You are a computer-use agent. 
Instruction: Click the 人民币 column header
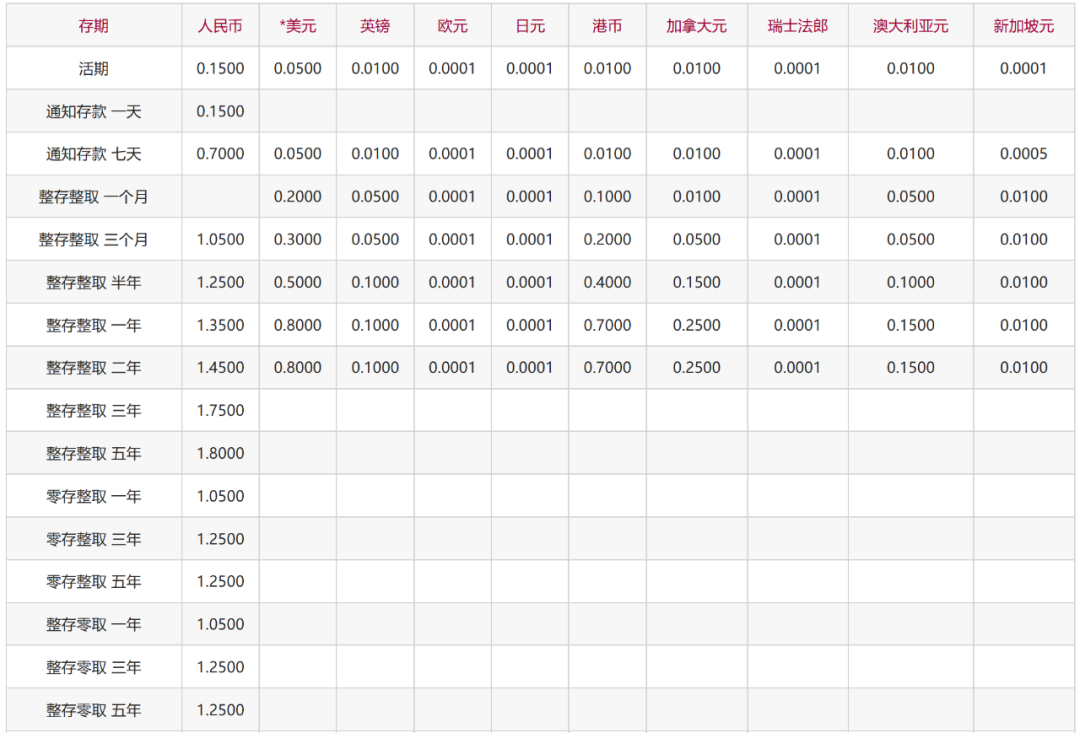(x=220, y=26)
